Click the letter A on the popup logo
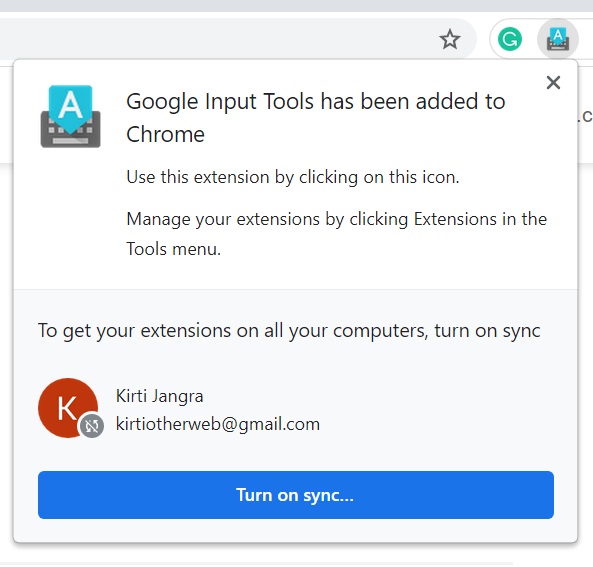The image size is (593, 567). (x=70, y=105)
